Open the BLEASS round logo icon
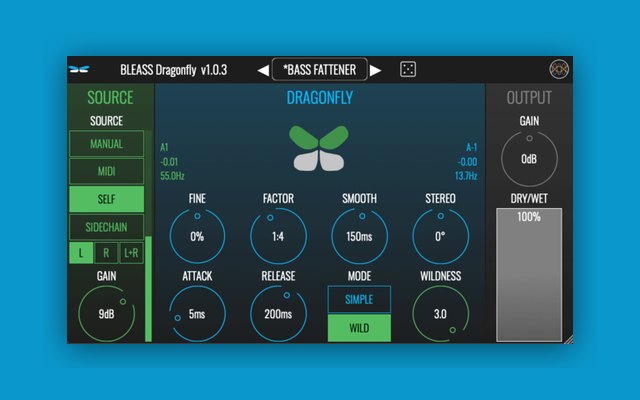The width and height of the screenshot is (640, 400). coord(559,69)
